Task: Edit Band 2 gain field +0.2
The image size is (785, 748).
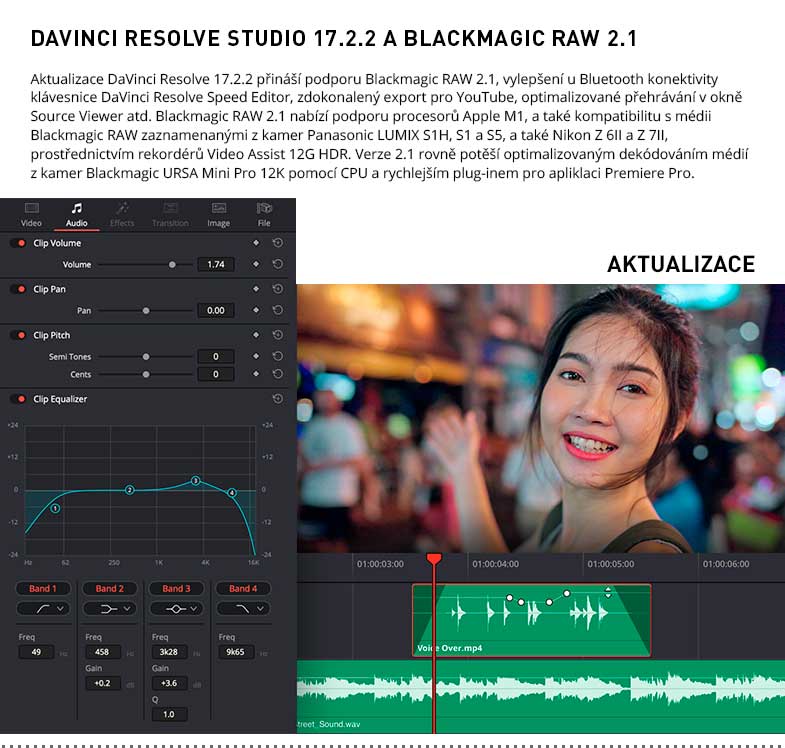Action: pos(102,683)
